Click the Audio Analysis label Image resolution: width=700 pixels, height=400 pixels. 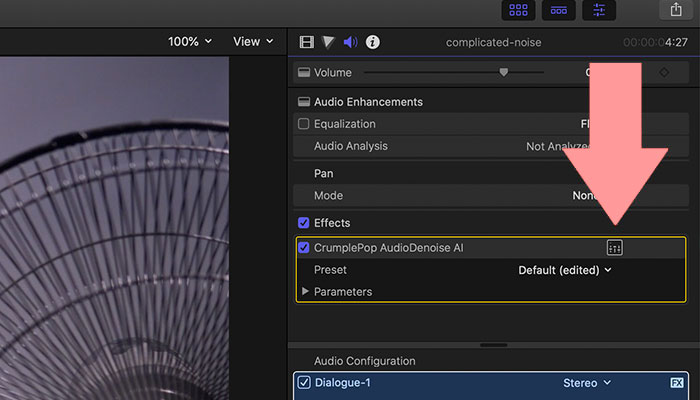pos(350,146)
